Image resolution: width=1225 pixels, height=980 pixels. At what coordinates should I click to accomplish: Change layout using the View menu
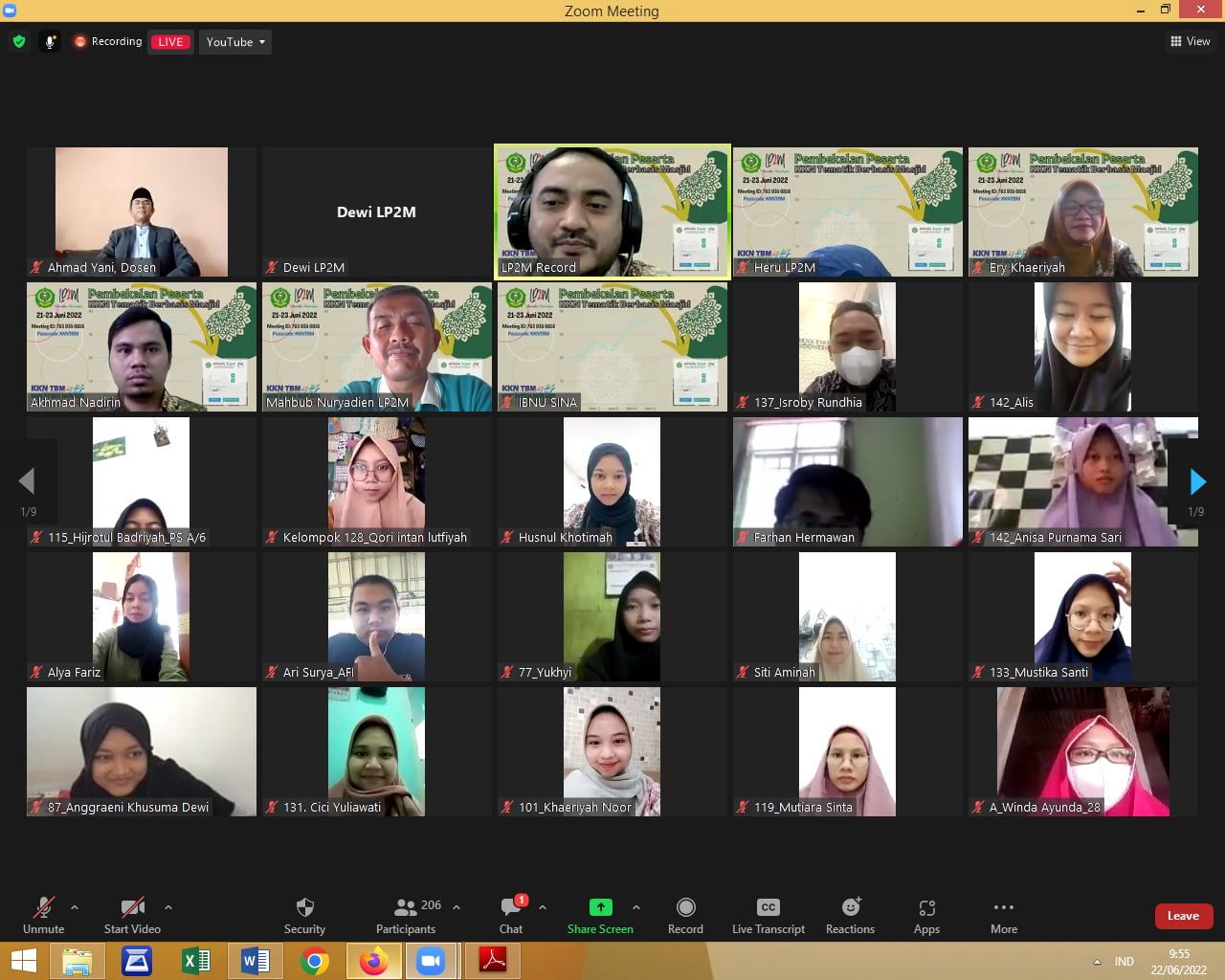[x=1190, y=41]
